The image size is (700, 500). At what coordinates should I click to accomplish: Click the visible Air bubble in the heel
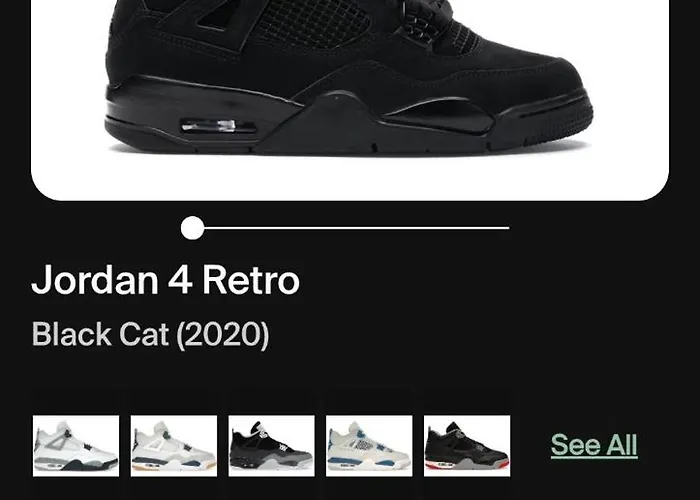point(218,126)
